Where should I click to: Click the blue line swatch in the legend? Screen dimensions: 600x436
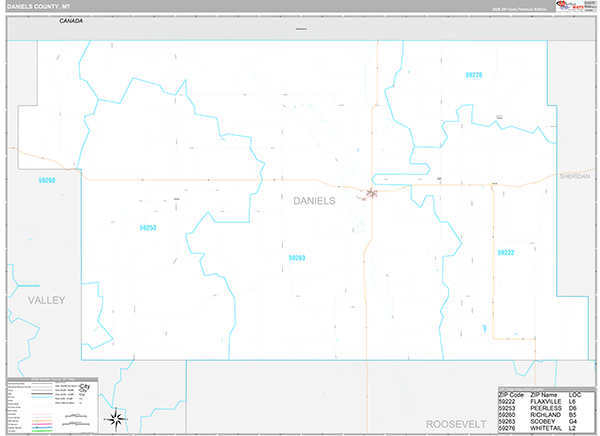tap(42, 428)
